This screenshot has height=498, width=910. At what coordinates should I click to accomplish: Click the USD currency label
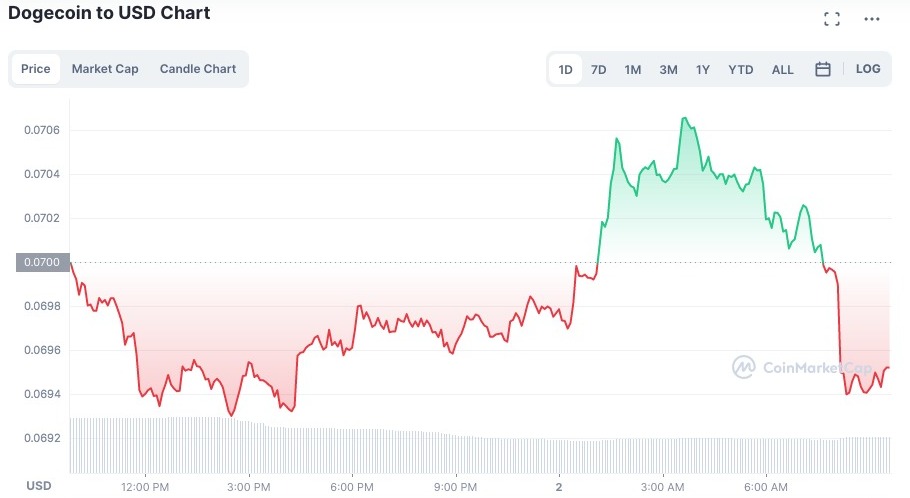(39, 486)
